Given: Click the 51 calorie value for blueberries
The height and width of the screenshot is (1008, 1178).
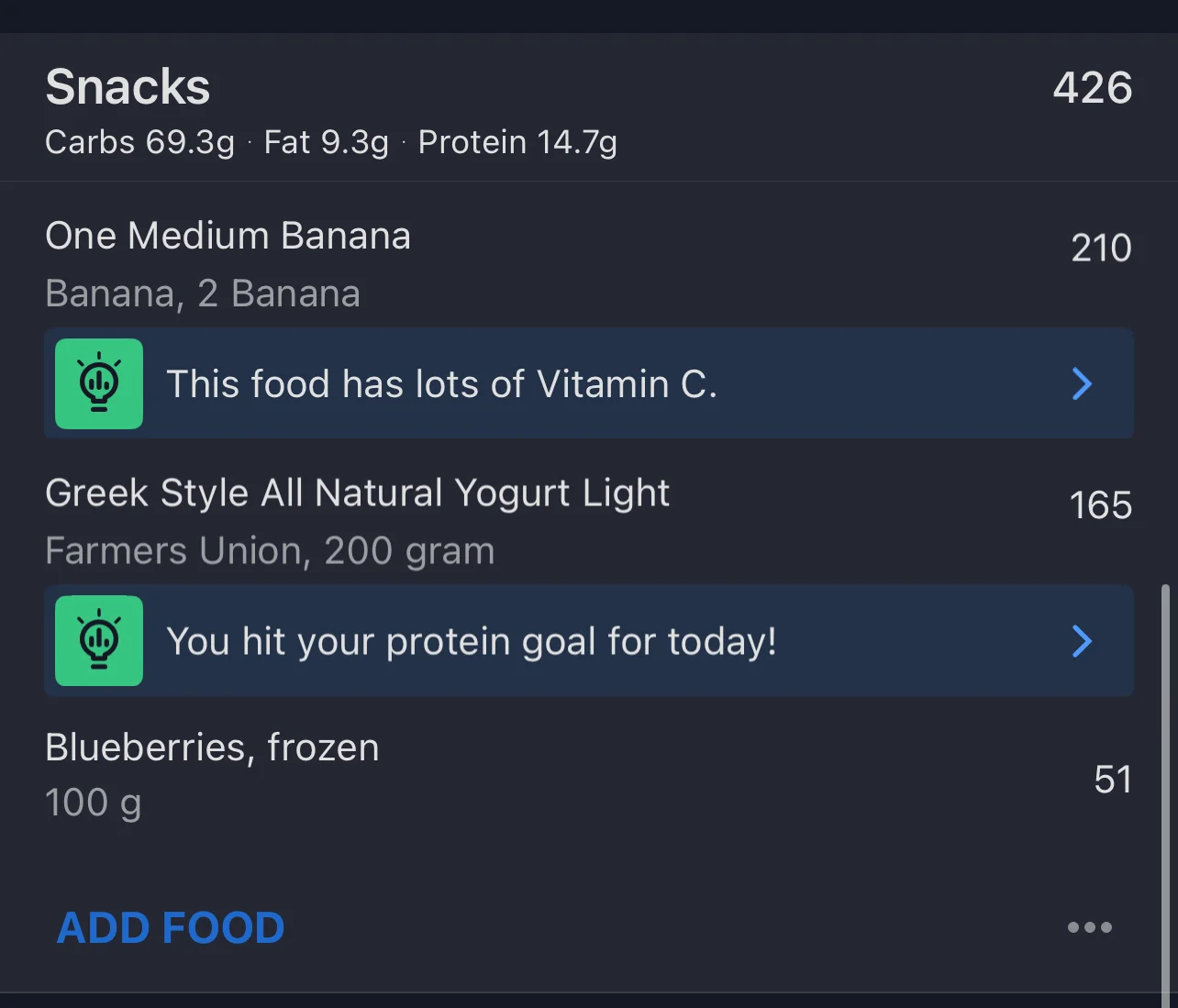Looking at the screenshot, I should (1112, 779).
